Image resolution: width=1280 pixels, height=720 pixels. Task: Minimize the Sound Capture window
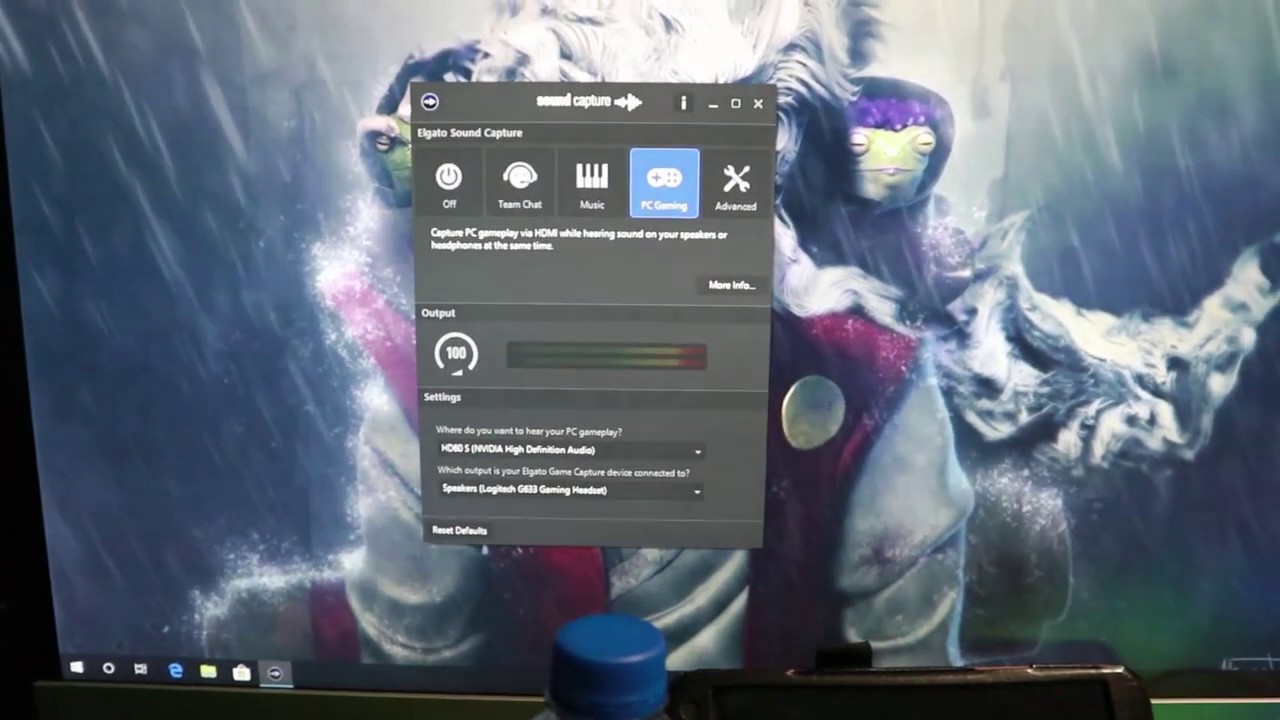click(713, 104)
